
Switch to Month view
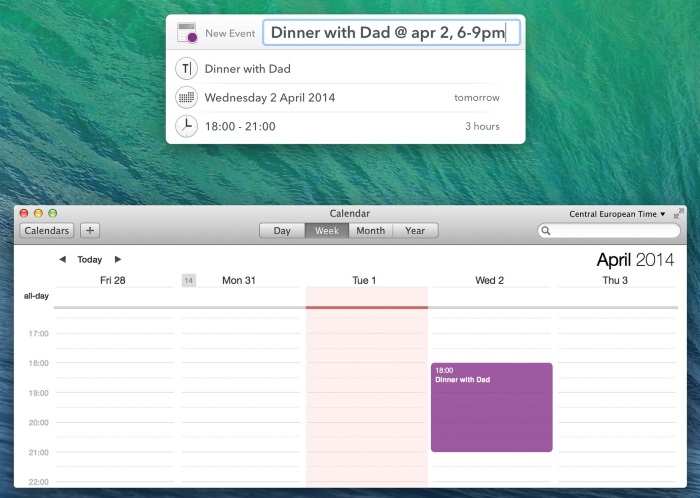(370, 230)
